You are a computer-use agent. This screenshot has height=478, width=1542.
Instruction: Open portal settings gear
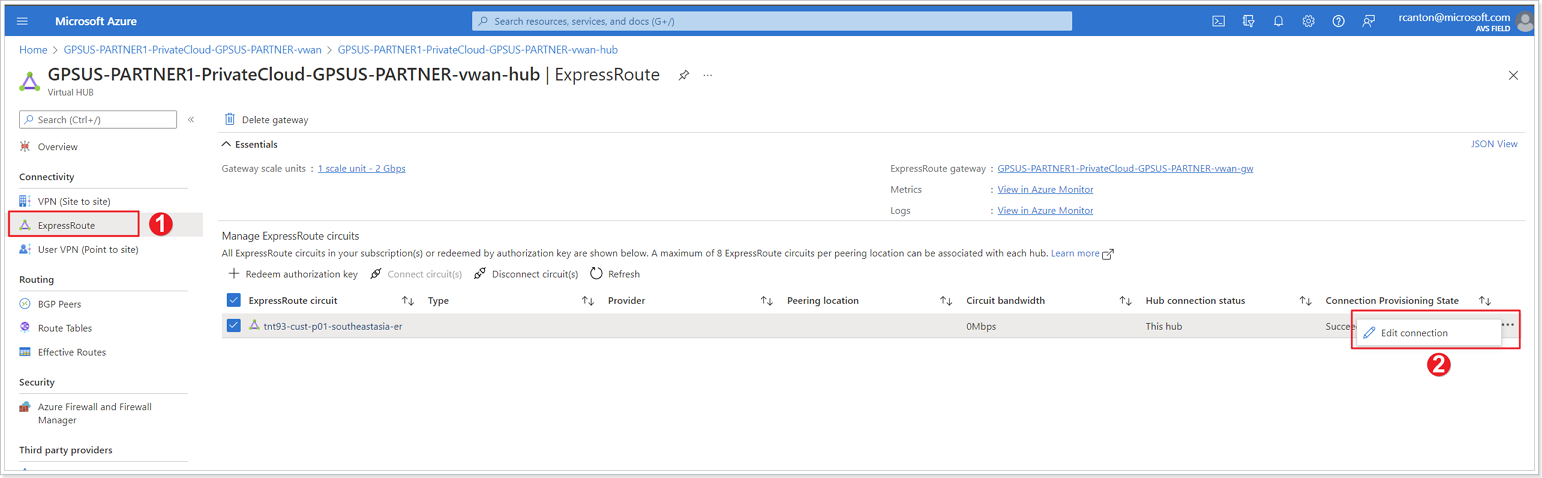[x=1308, y=21]
